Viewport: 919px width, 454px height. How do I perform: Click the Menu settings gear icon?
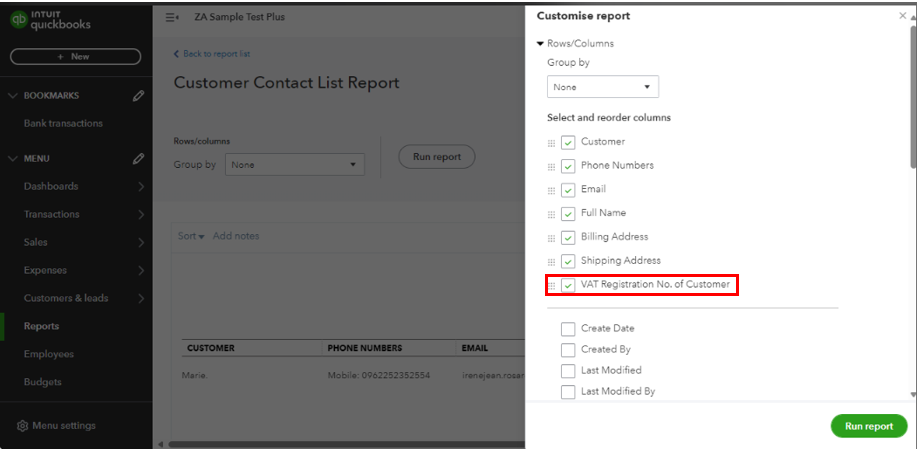tap(22, 426)
